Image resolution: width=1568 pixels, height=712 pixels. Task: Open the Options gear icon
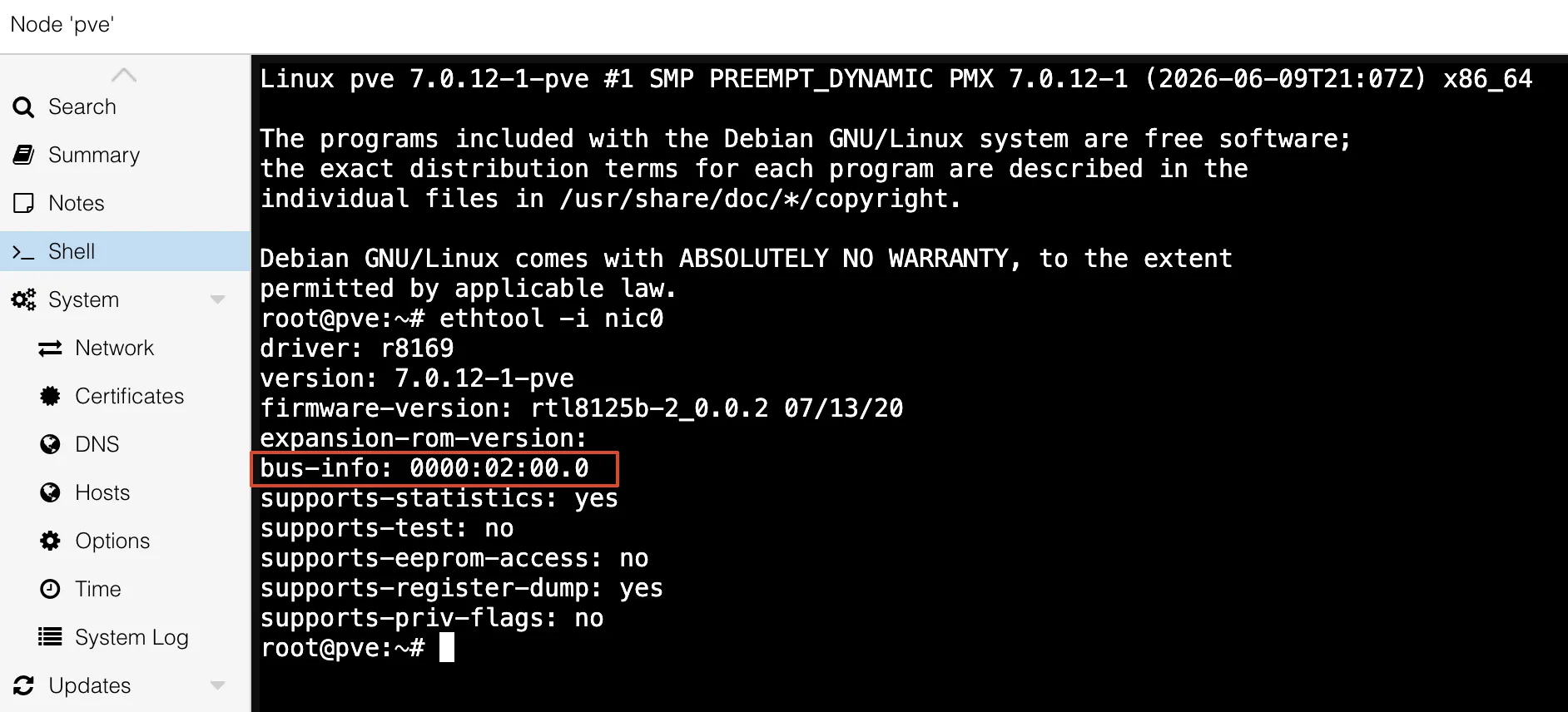50,541
